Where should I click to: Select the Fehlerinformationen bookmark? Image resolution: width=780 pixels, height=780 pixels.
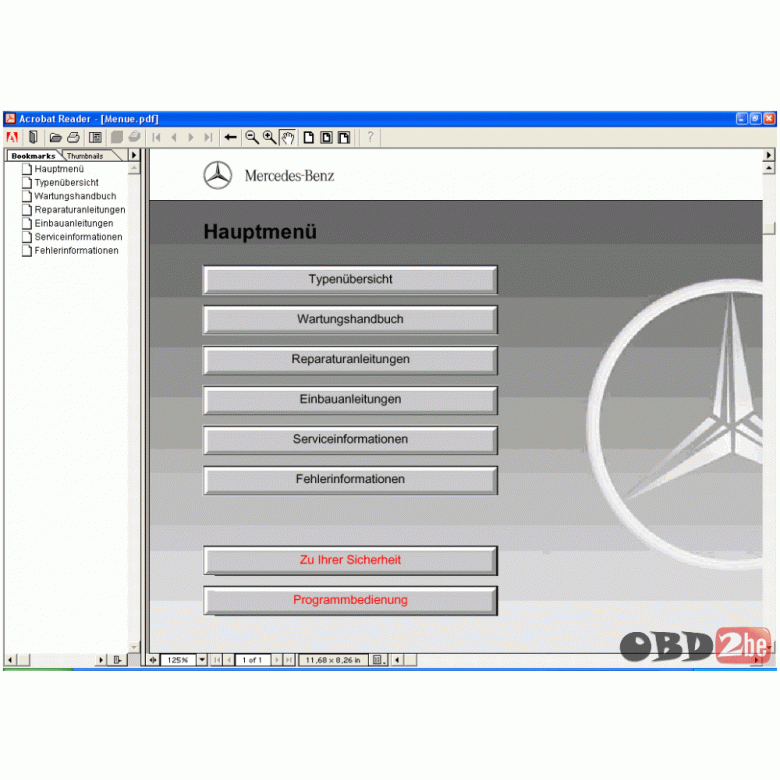point(76,250)
